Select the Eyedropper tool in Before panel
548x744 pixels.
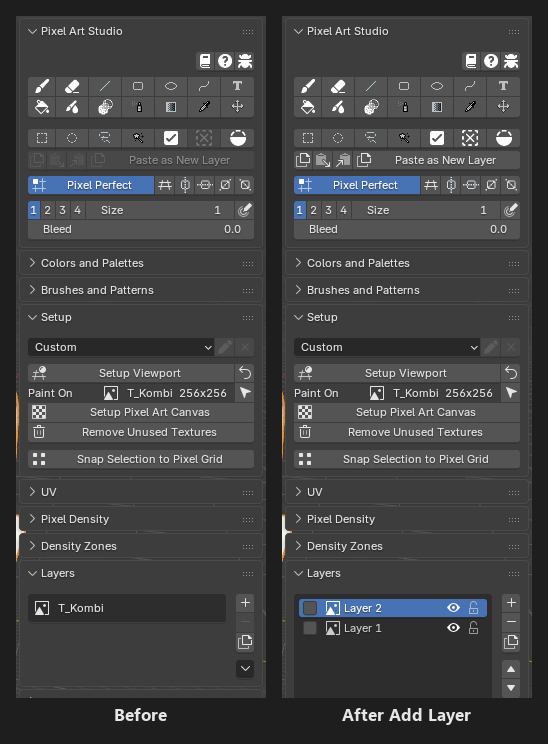pos(204,107)
